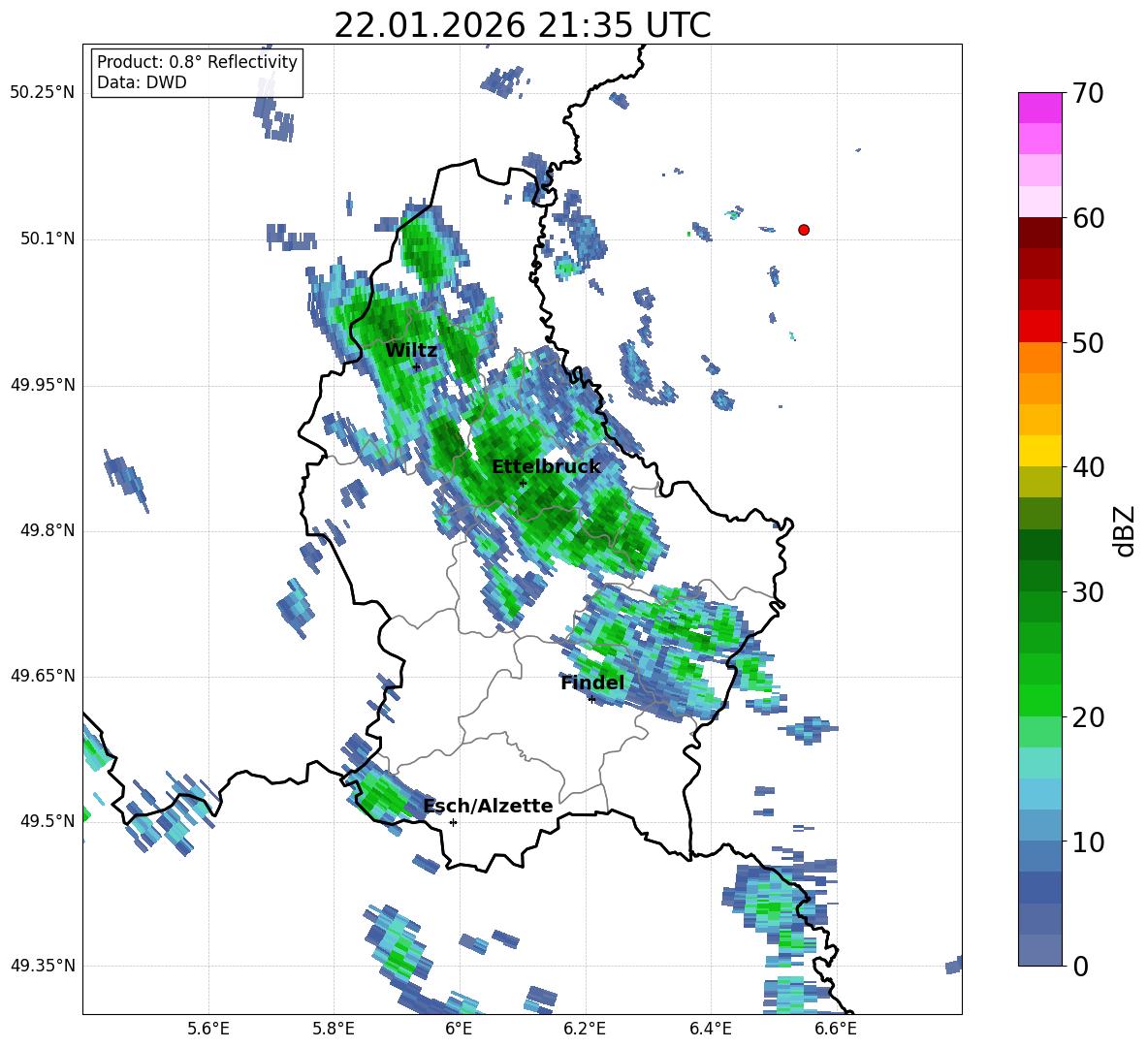The height and width of the screenshot is (1048, 1148).
Task: Click the colorbar value 10
Action: 1088,842
